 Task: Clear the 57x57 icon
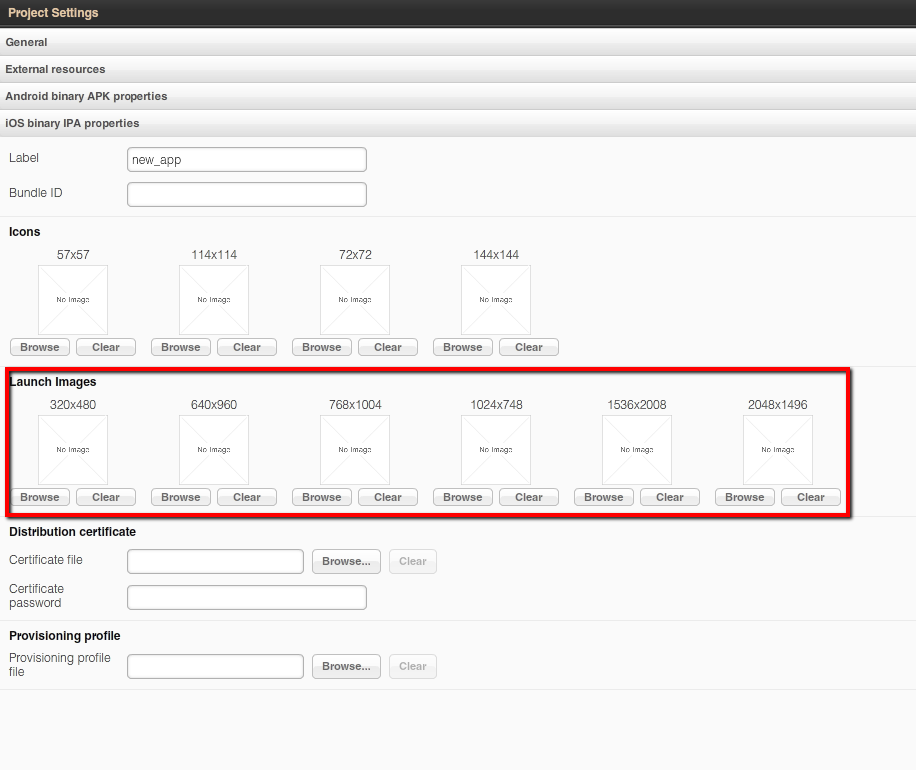(x=106, y=347)
